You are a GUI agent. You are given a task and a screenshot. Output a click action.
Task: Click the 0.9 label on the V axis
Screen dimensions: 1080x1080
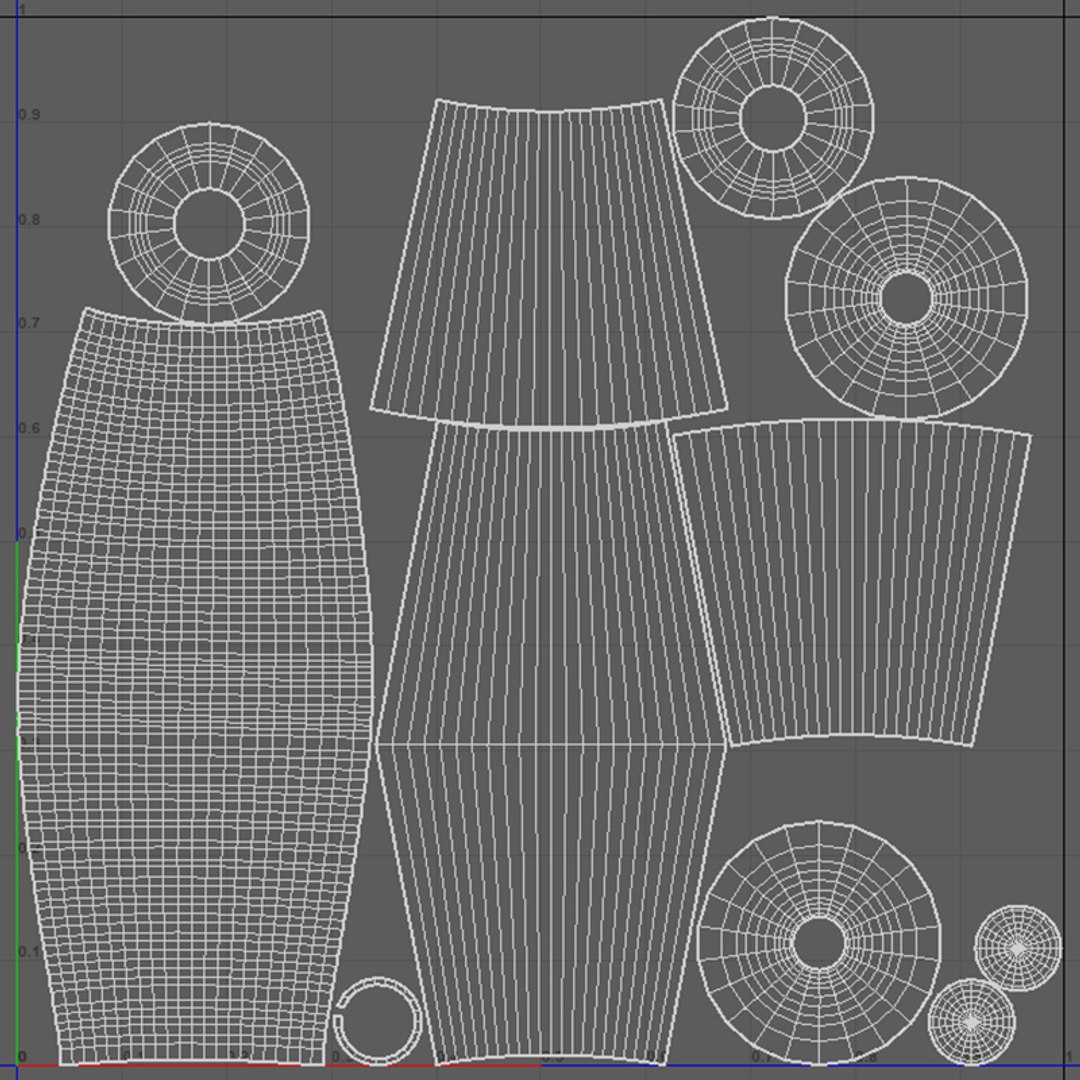point(29,115)
